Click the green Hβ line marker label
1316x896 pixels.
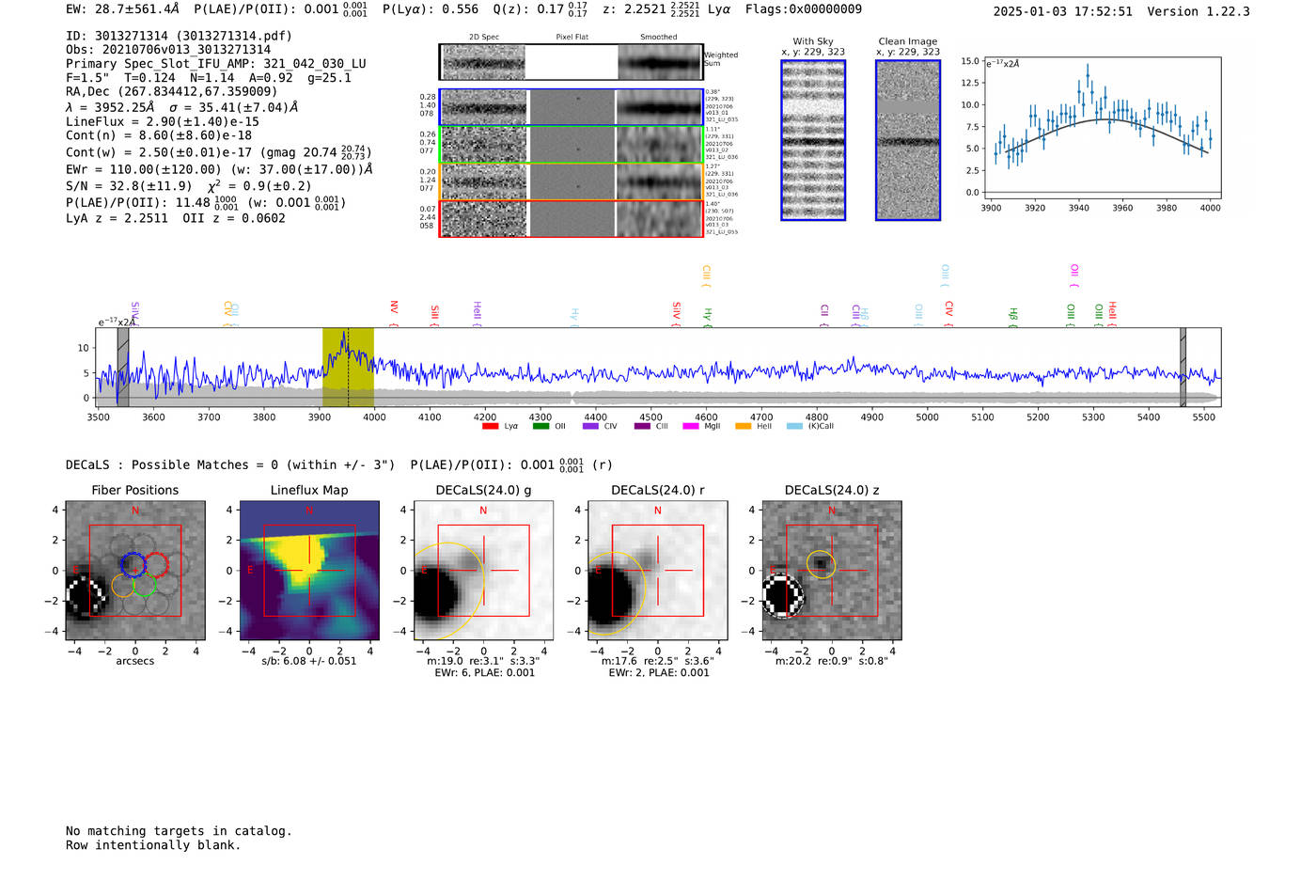(x=1013, y=313)
